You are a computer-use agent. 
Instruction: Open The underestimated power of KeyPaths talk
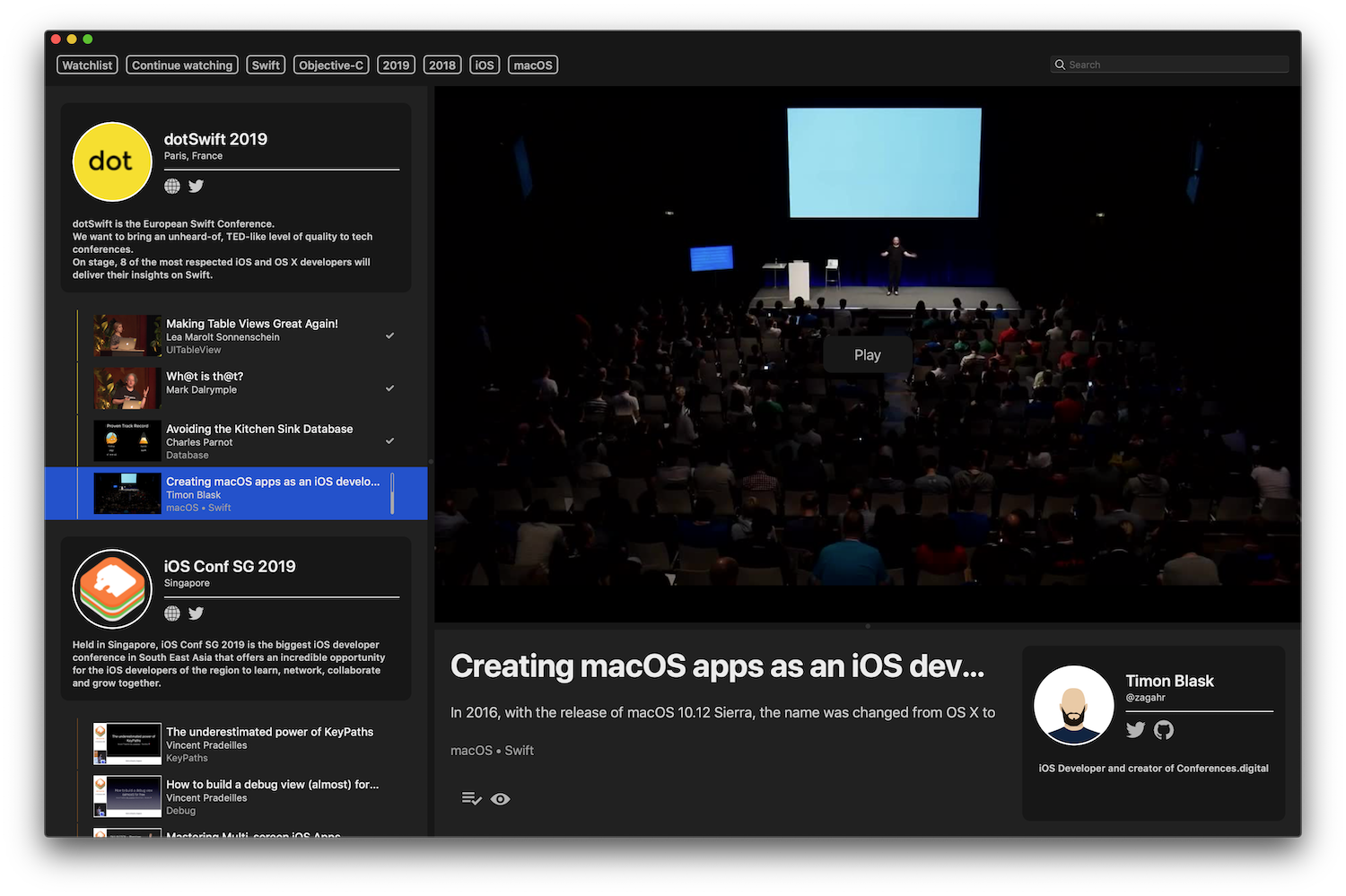pyautogui.click(x=237, y=744)
